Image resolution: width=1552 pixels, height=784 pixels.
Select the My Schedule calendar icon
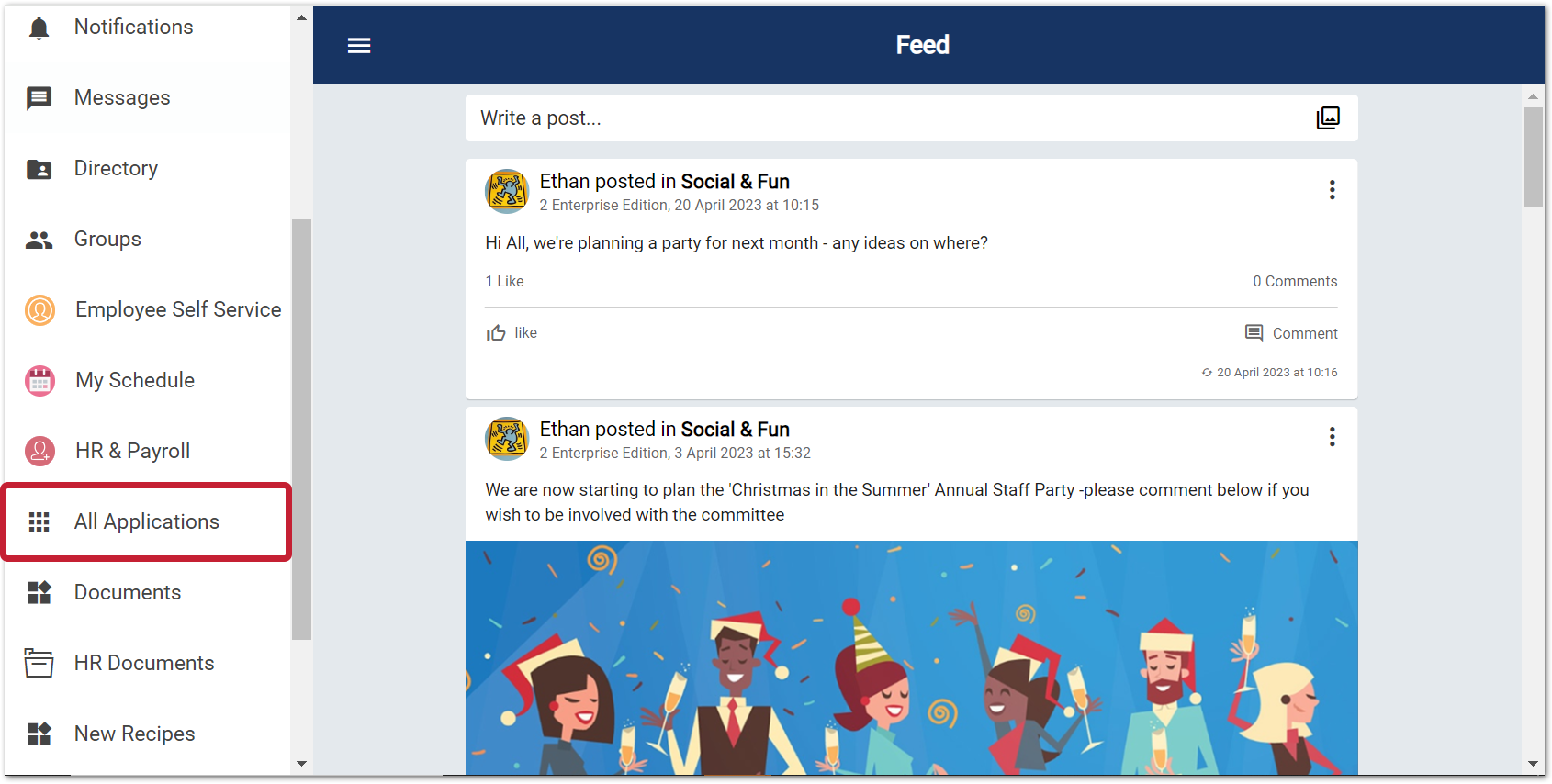(x=39, y=380)
